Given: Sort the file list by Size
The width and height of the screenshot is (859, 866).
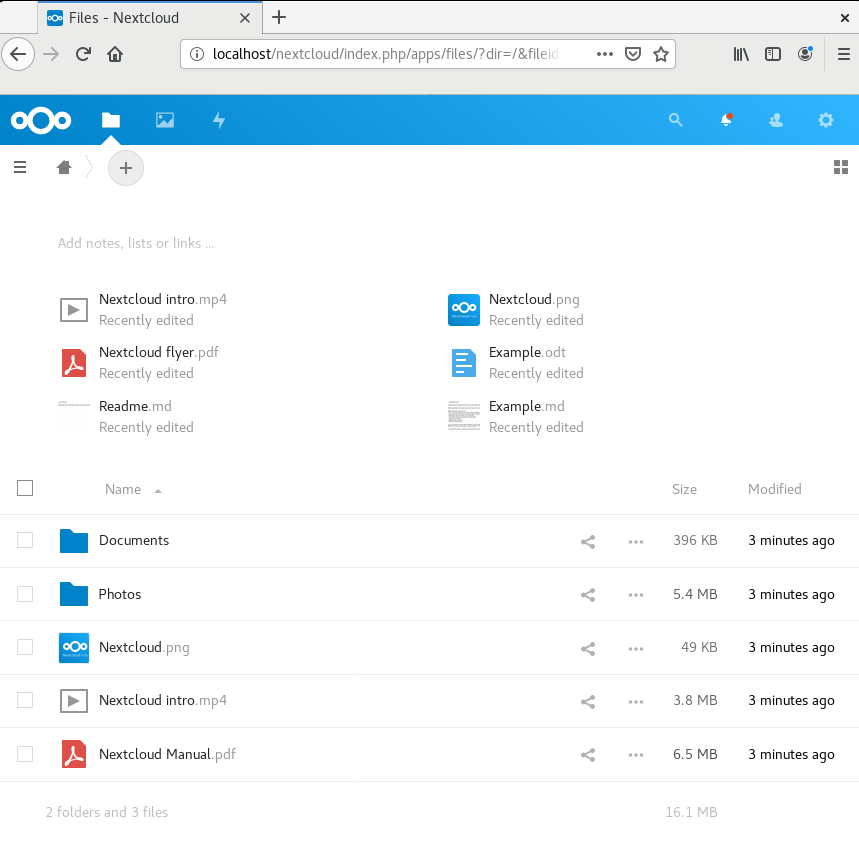Looking at the screenshot, I should [x=684, y=489].
